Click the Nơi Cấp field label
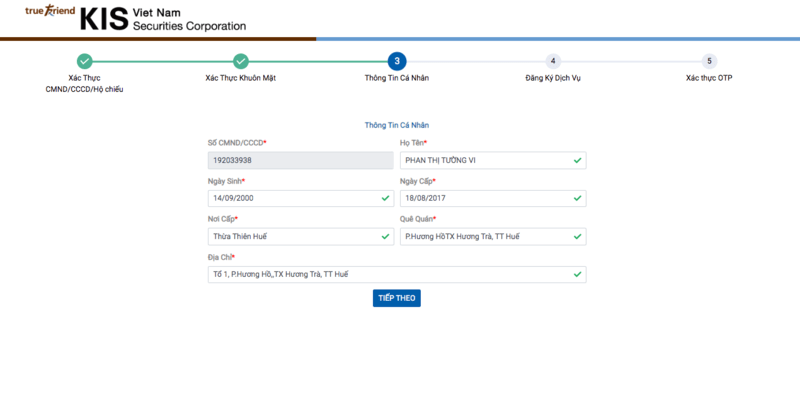This screenshot has width=800, height=397. [223, 219]
